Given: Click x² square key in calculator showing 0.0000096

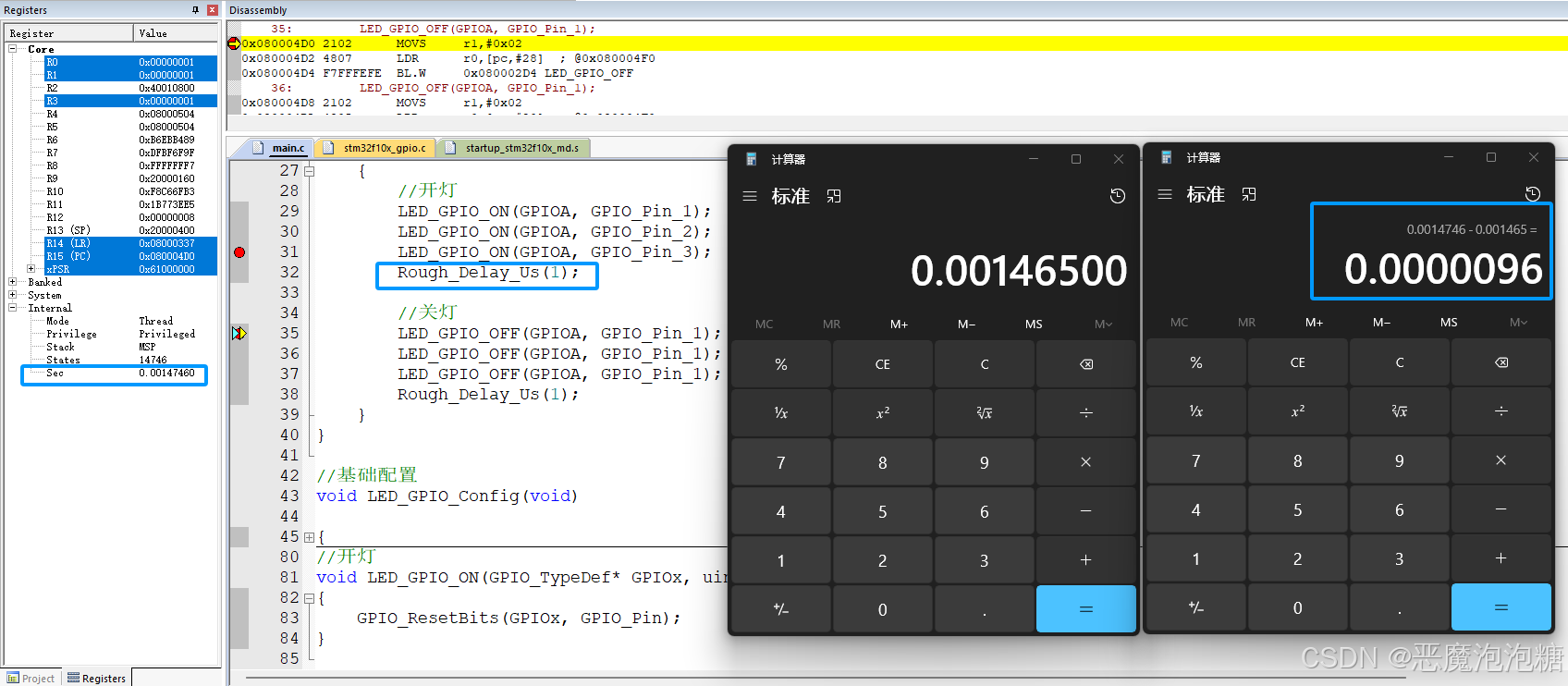Looking at the screenshot, I should pos(1298,411).
